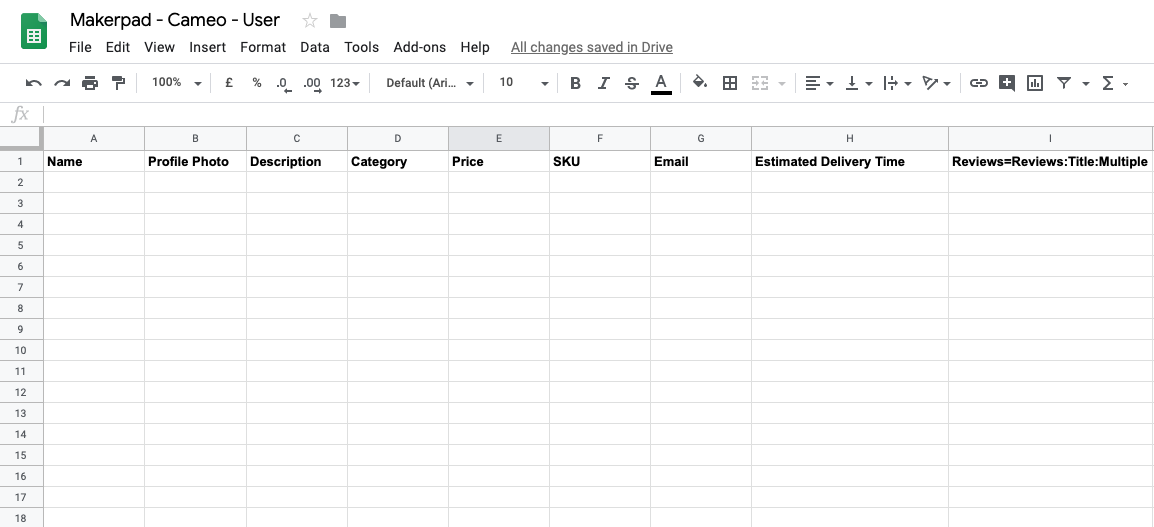The width and height of the screenshot is (1154, 527).
Task: Open the Add-ons menu
Action: click(420, 47)
